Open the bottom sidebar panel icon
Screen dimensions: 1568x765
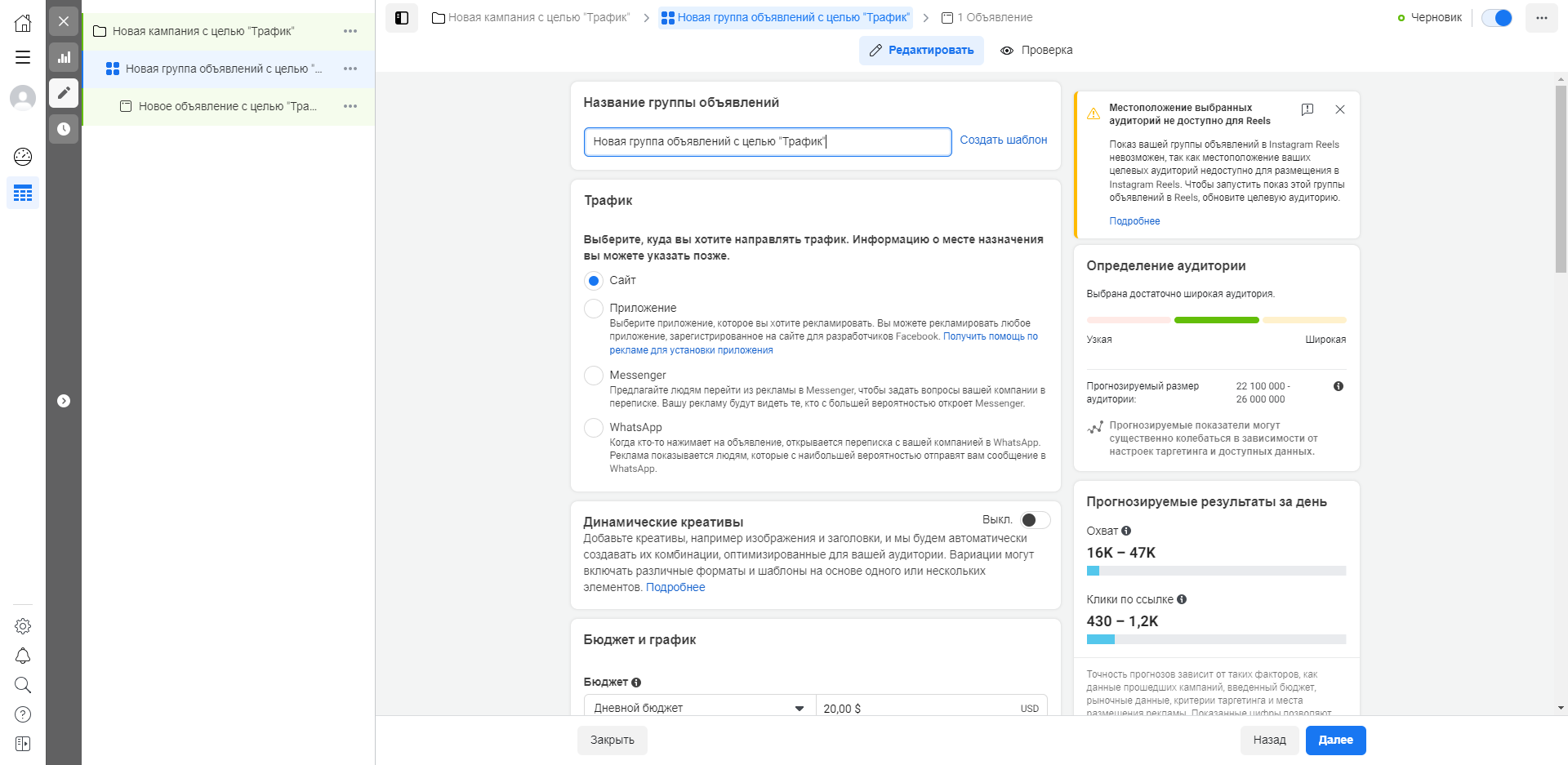point(23,744)
